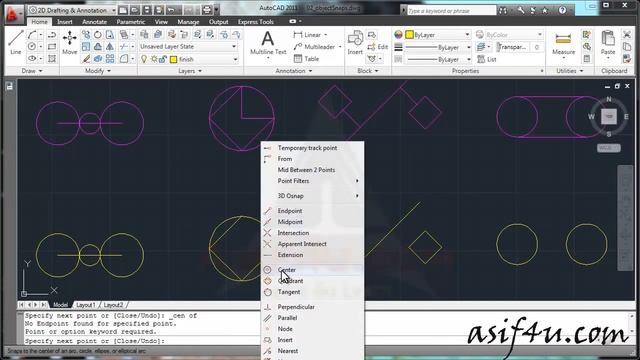The image size is (640, 360).
Task: Click the keyword search input field
Action: [x=451, y=11]
